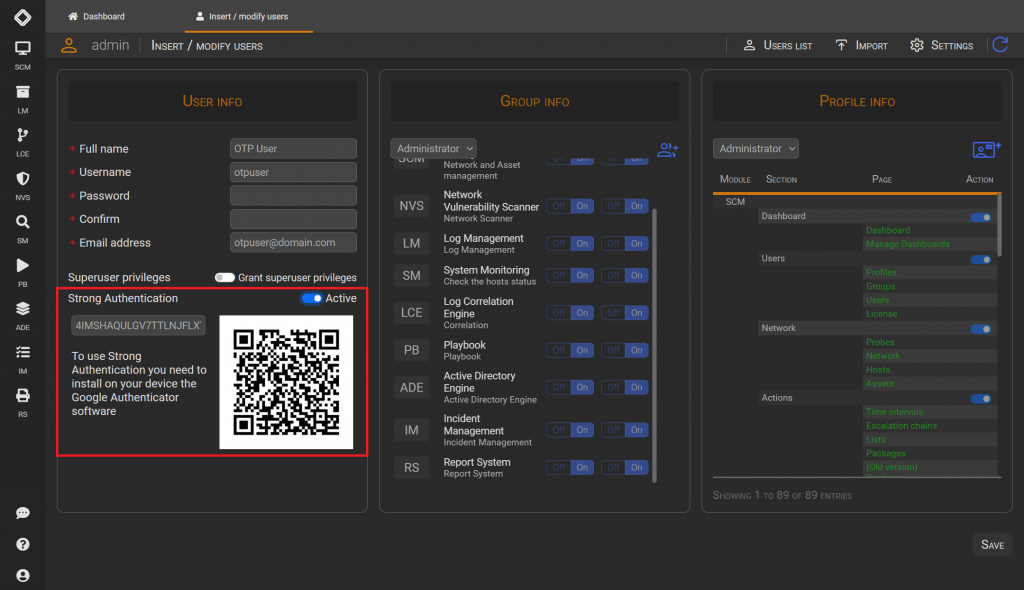Click the LCE module badge in Group info
Image resolution: width=1024 pixels, height=590 pixels.
pyautogui.click(x=411, y=313)
